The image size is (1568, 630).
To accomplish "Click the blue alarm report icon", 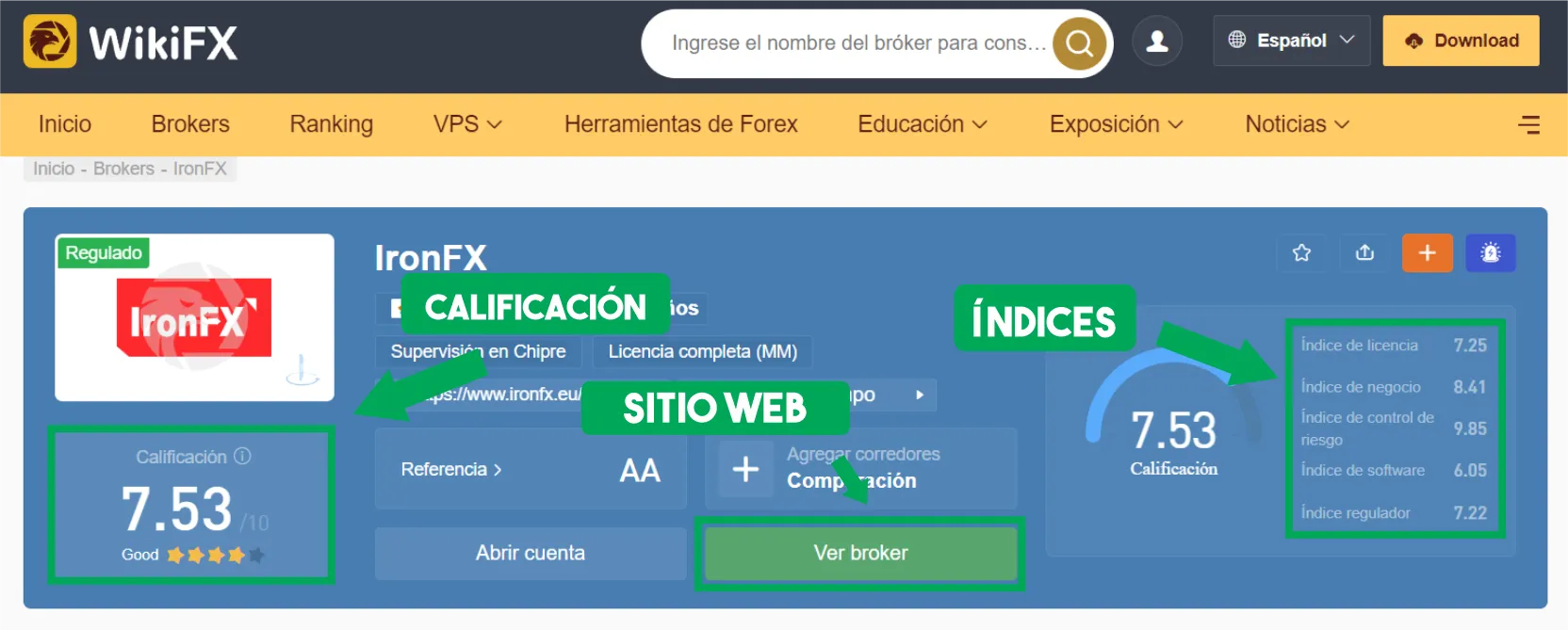I will [1491, 252].
